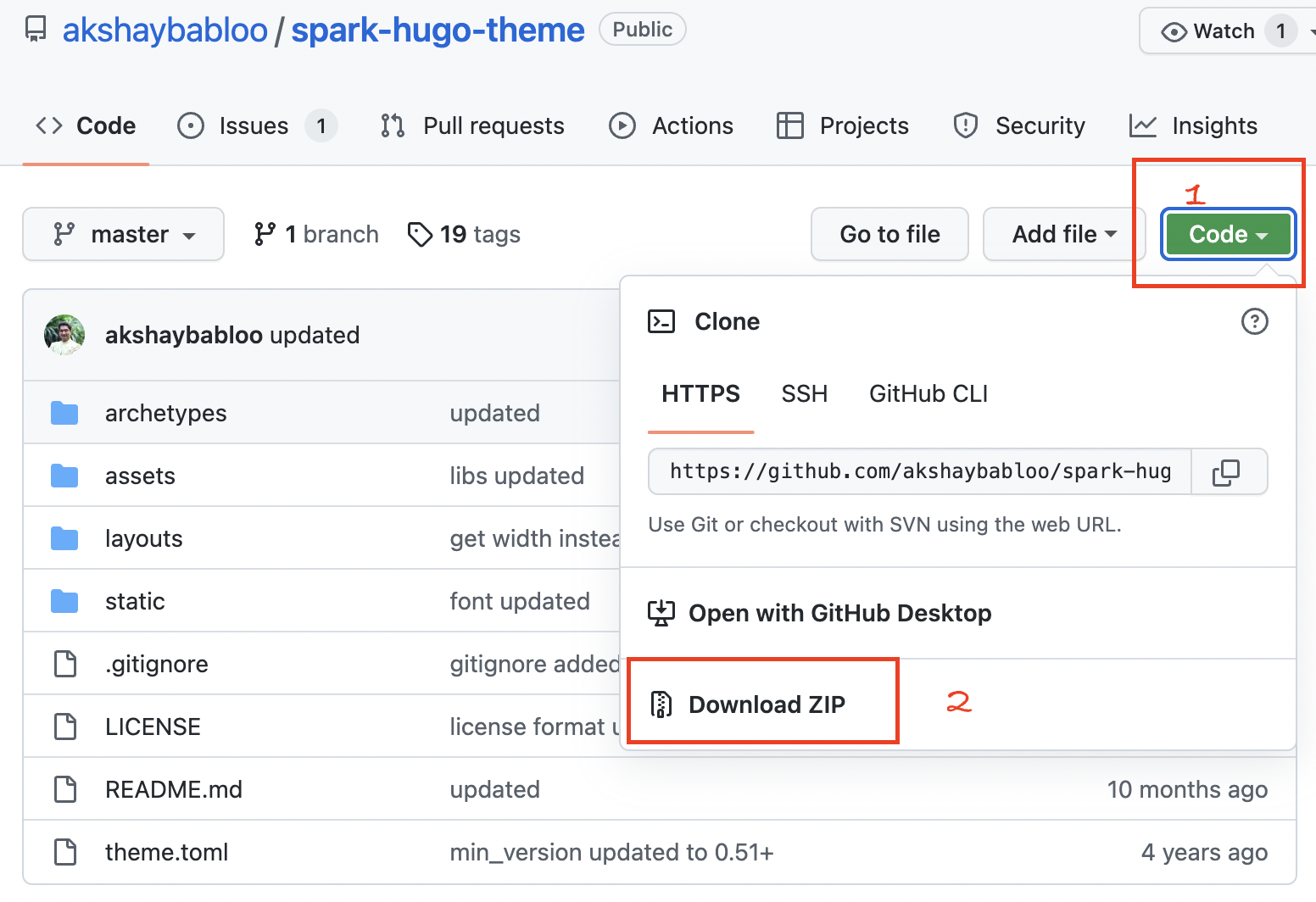Toggle the green Code dropdown button
This screenshot has width=1316, height=902.
(1228, 234)
